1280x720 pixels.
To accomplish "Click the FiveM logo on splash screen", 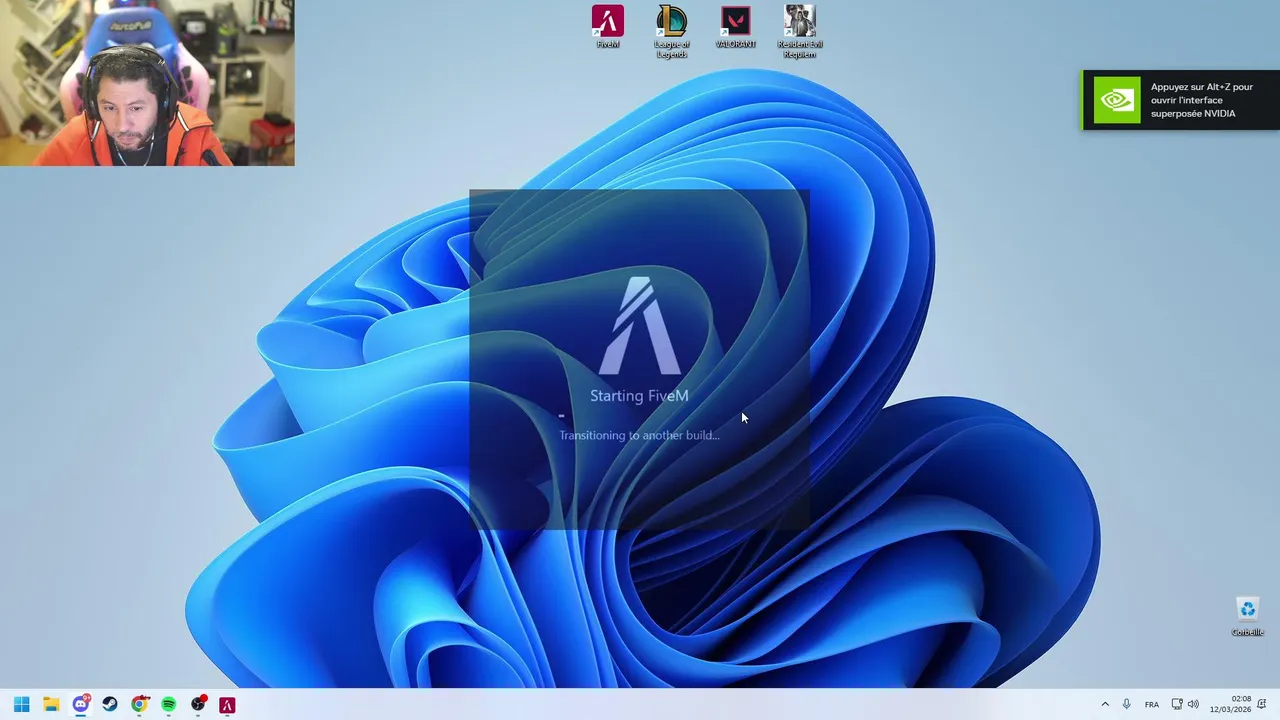I will tap(640, 325).
